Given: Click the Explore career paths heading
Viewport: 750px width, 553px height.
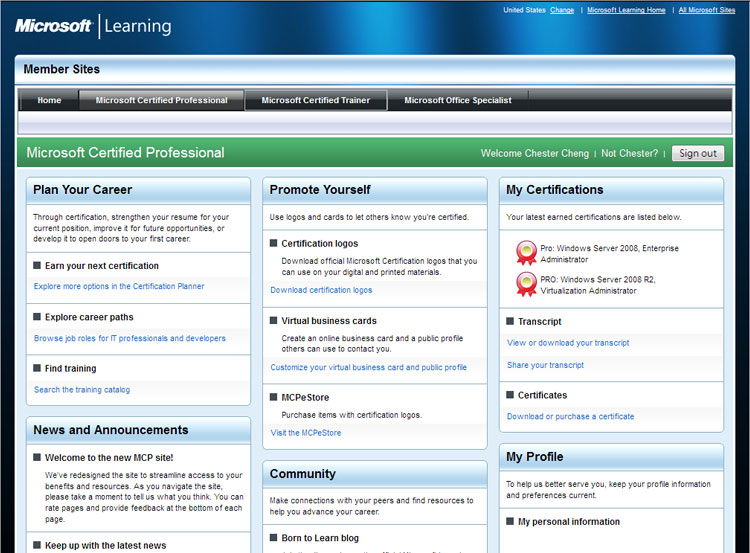Looking at the screenshot, I should tap(89, 317).
